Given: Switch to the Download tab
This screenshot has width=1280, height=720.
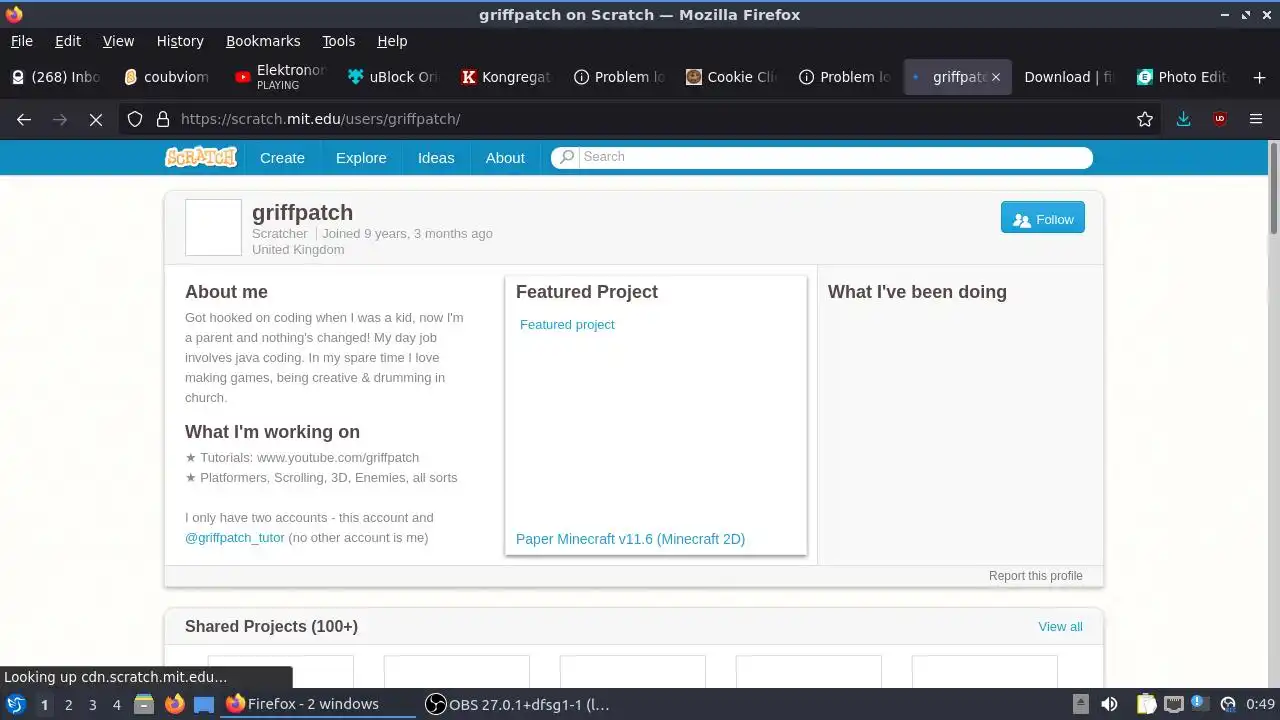Looking at the screenshot, I should click(1070, 77).
